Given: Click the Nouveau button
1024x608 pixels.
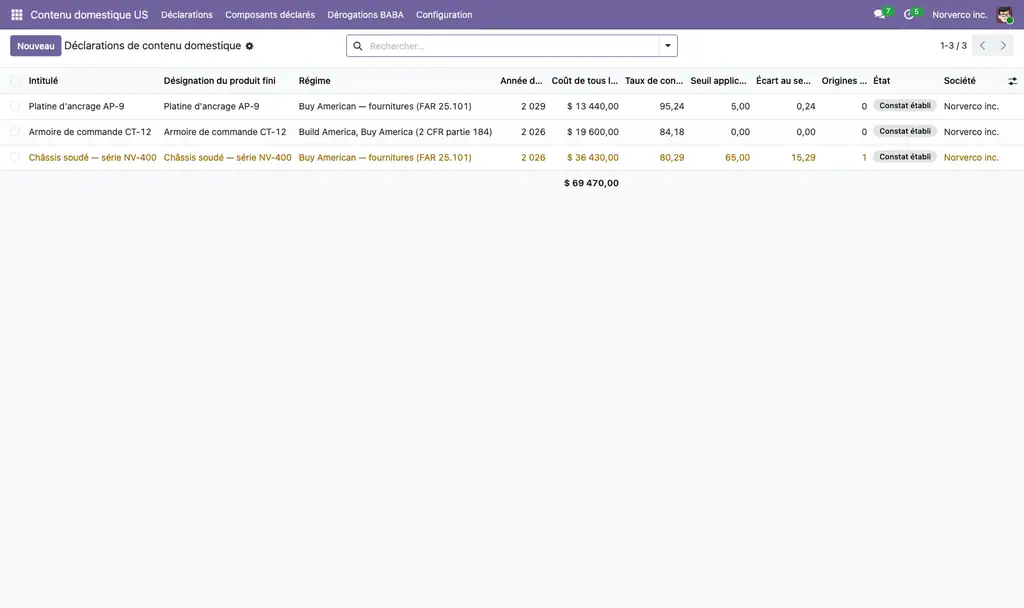Looking at the screenshot, I should point(36,46).
